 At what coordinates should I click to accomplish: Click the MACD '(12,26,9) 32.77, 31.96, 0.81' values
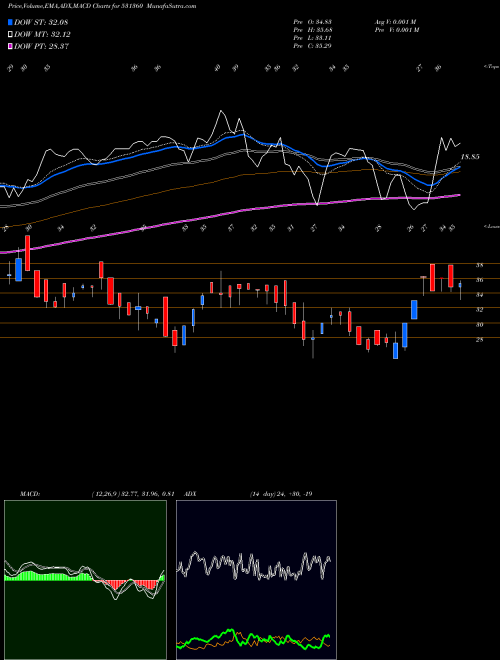tap(133, 494)
